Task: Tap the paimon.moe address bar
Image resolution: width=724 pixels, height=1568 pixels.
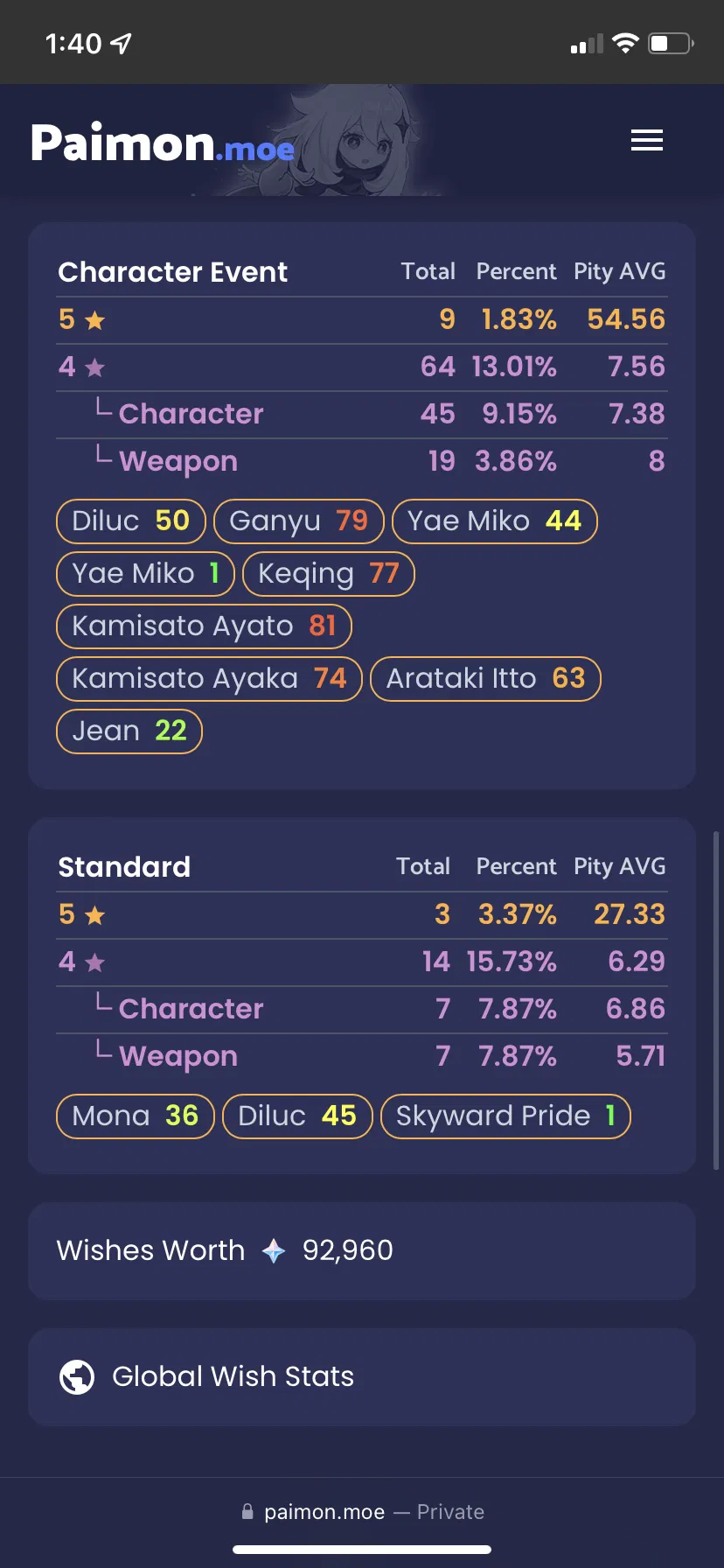Action: pos(362,1511)
